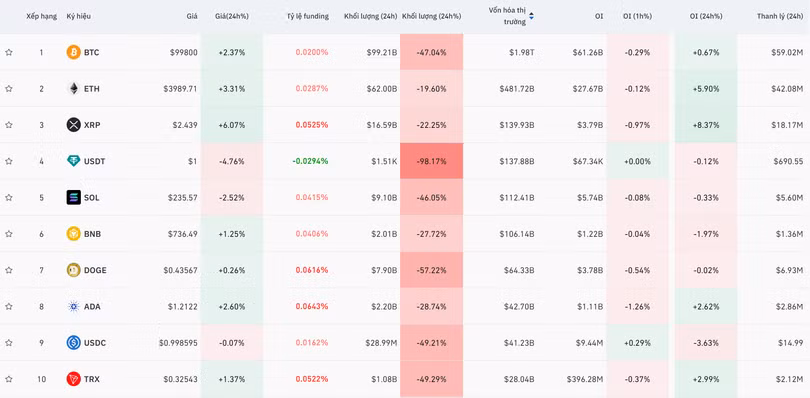Toggle the favorite star for BNB
This screenshot has height=398, width=810.
click(9, 234)
